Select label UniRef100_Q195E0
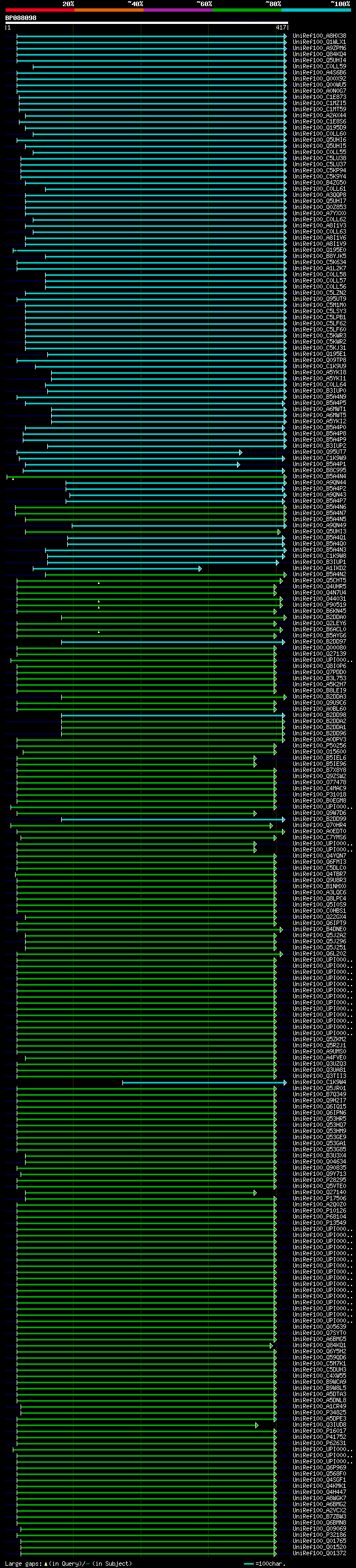Viewport: 356px width, 1568px height. coord(319,250)
